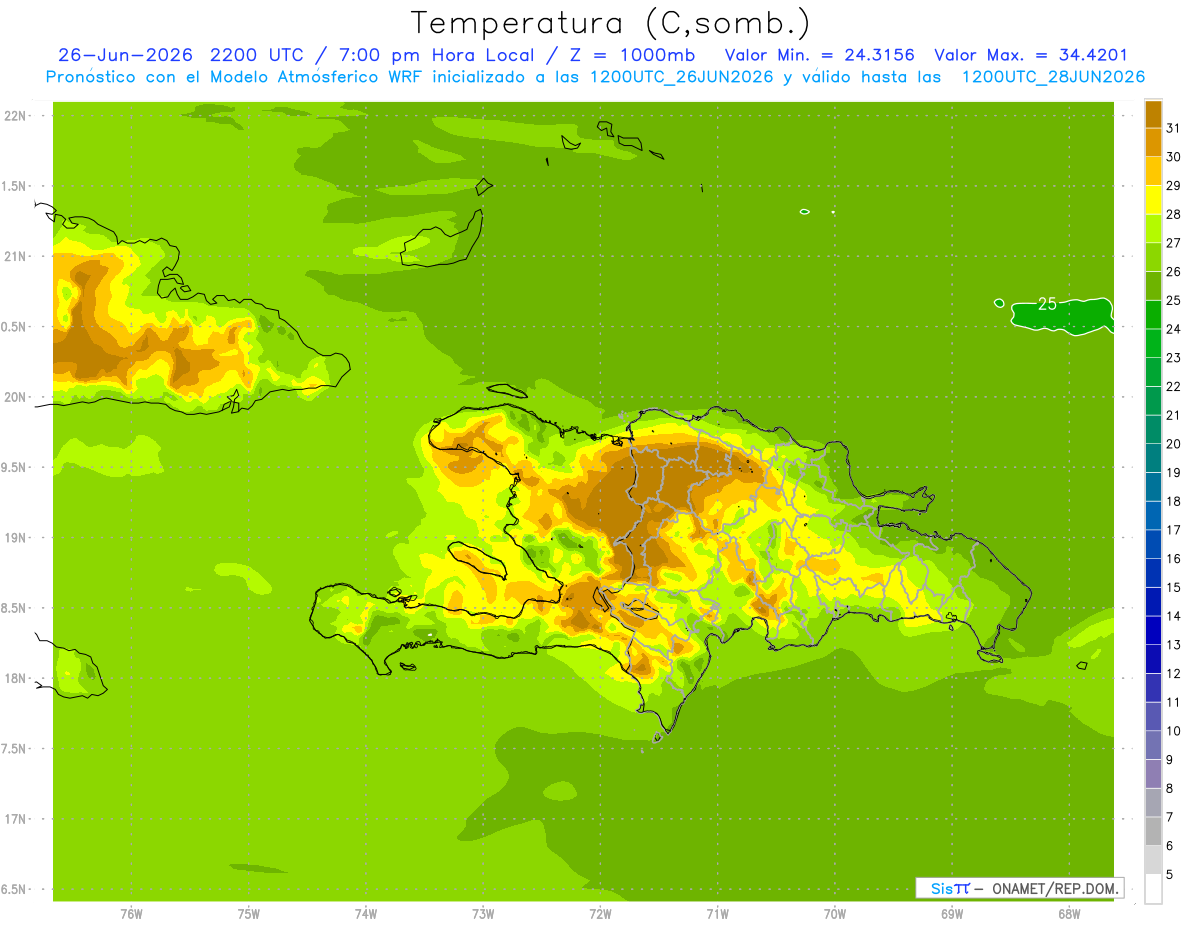The height and width of the screenshot is (927, 1200).
Task: Click the '71W' longitude axis label
Action: (717, 913)
